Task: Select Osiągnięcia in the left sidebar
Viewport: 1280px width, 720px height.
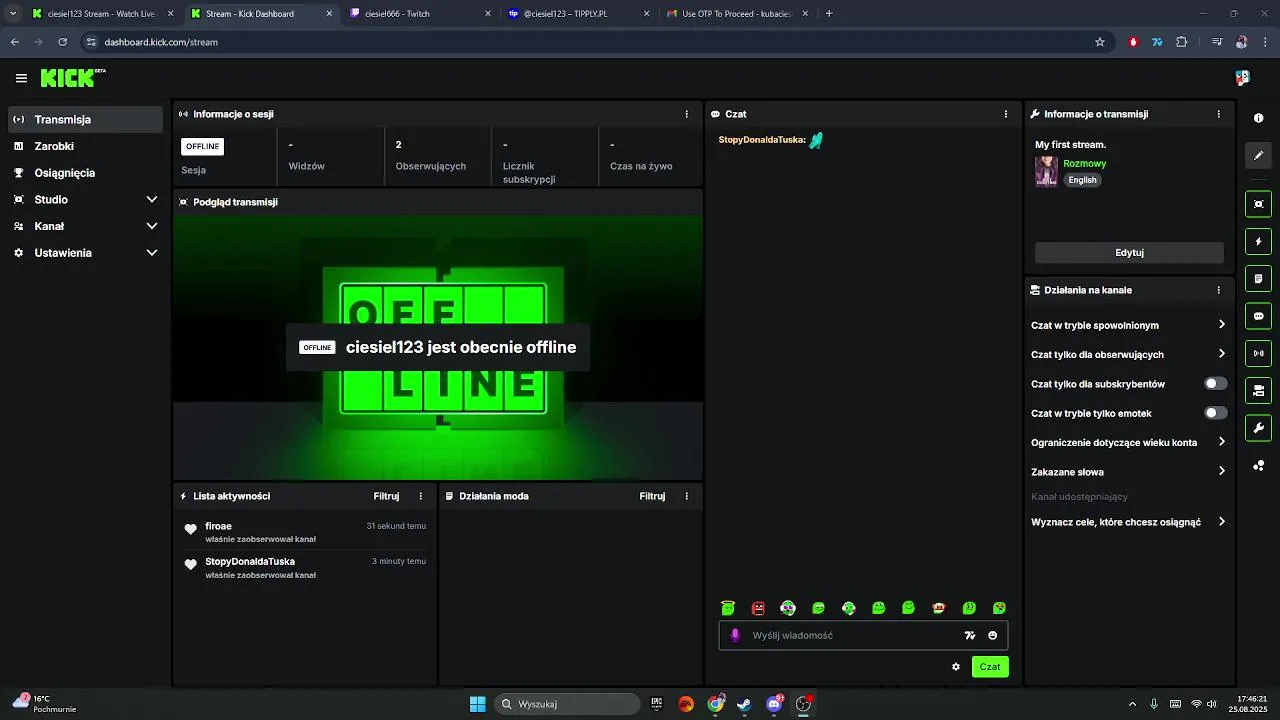Action: pyautogui.click(x=85, y=173)
